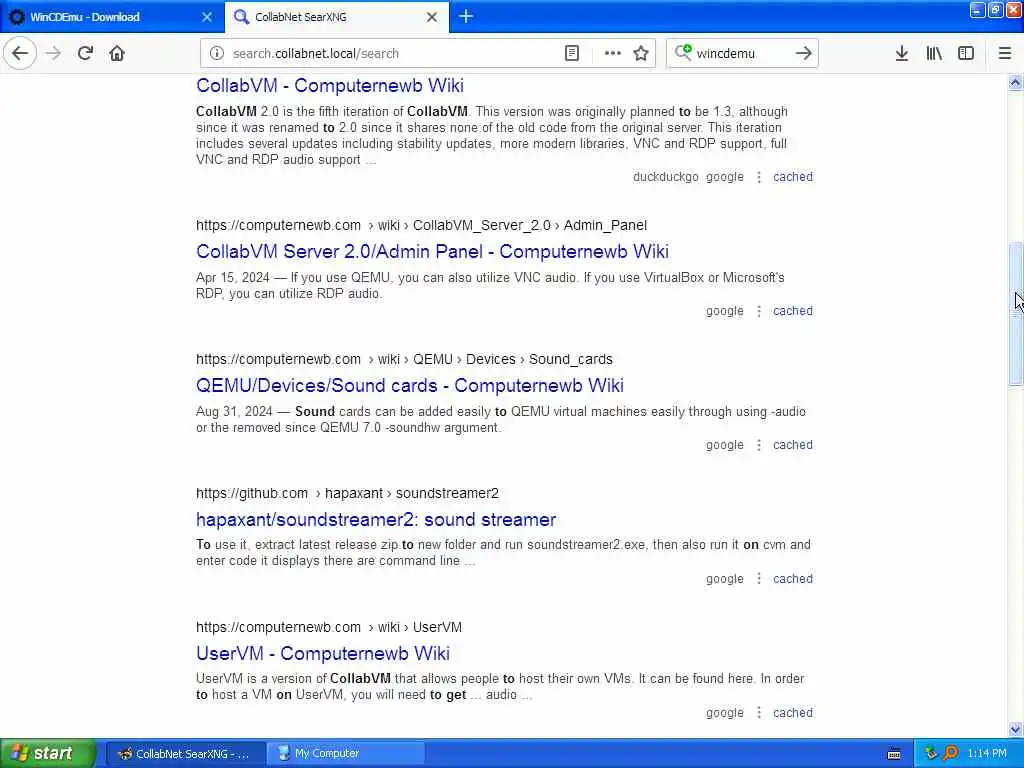This screenshot has height=768, width=1024.
Task: Click the github.com soundstreamer2 URL line
Action: tap(347, 493)
